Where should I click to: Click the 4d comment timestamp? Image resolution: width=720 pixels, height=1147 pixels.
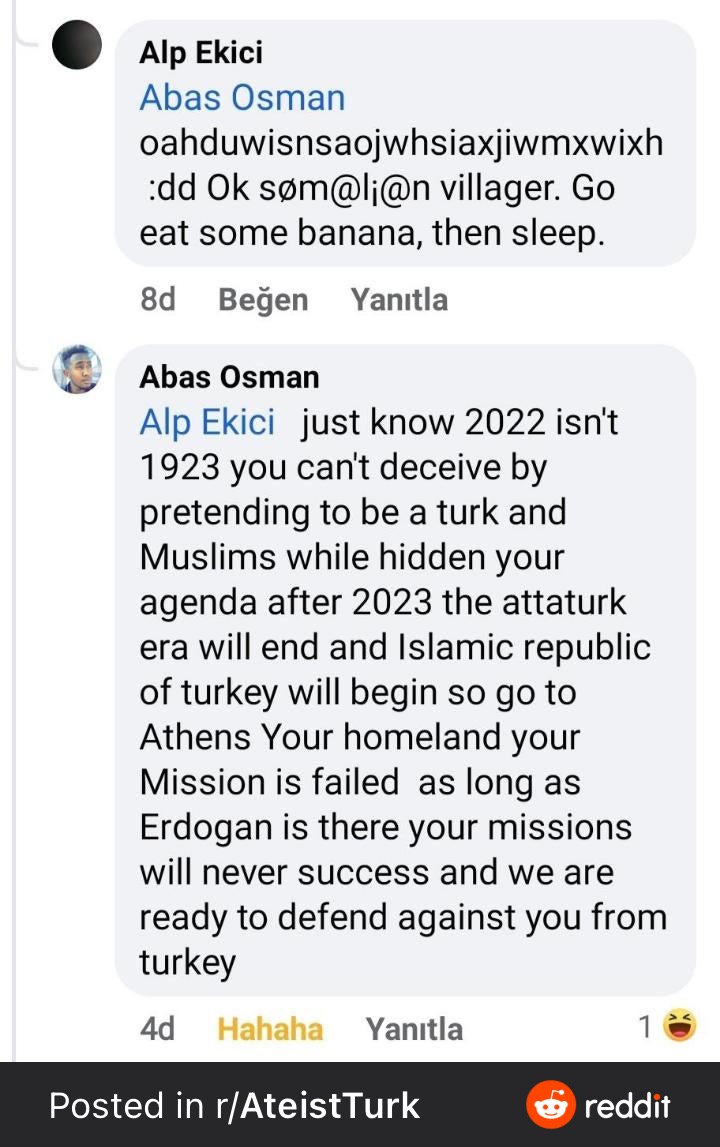(158, 1029)
